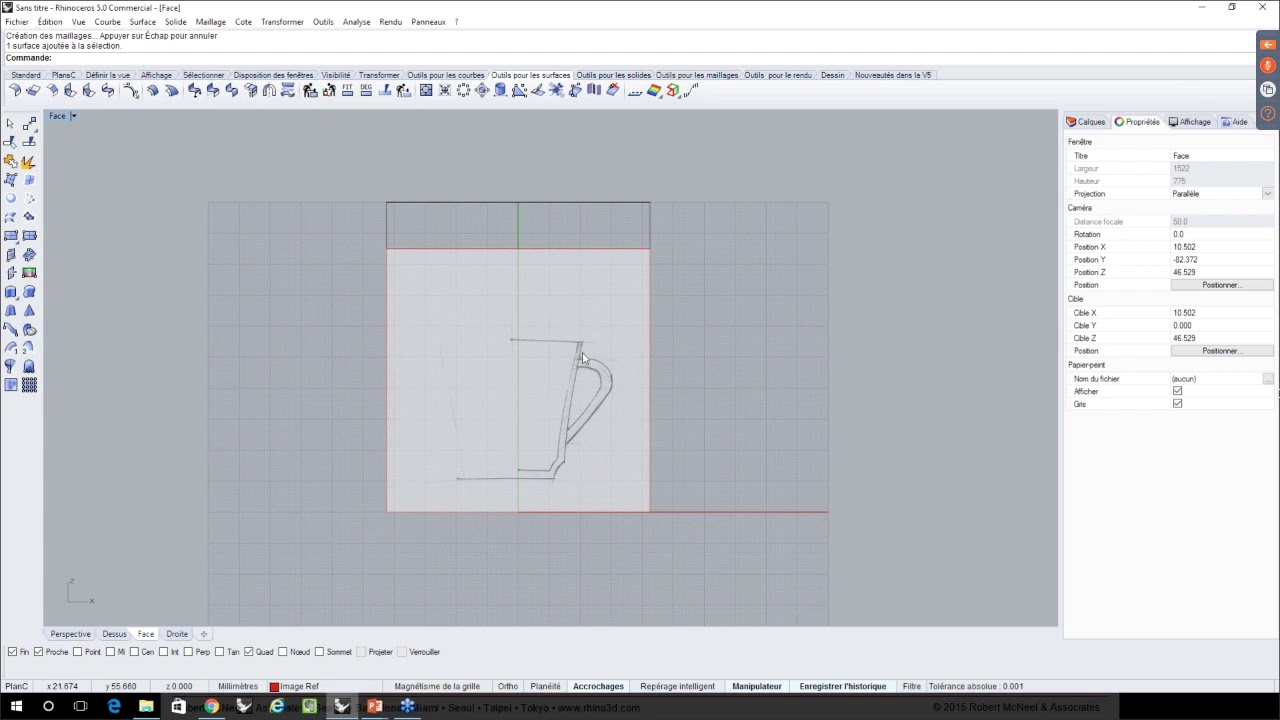Click the DEG icon in surface toolbar

pos(366,90)
